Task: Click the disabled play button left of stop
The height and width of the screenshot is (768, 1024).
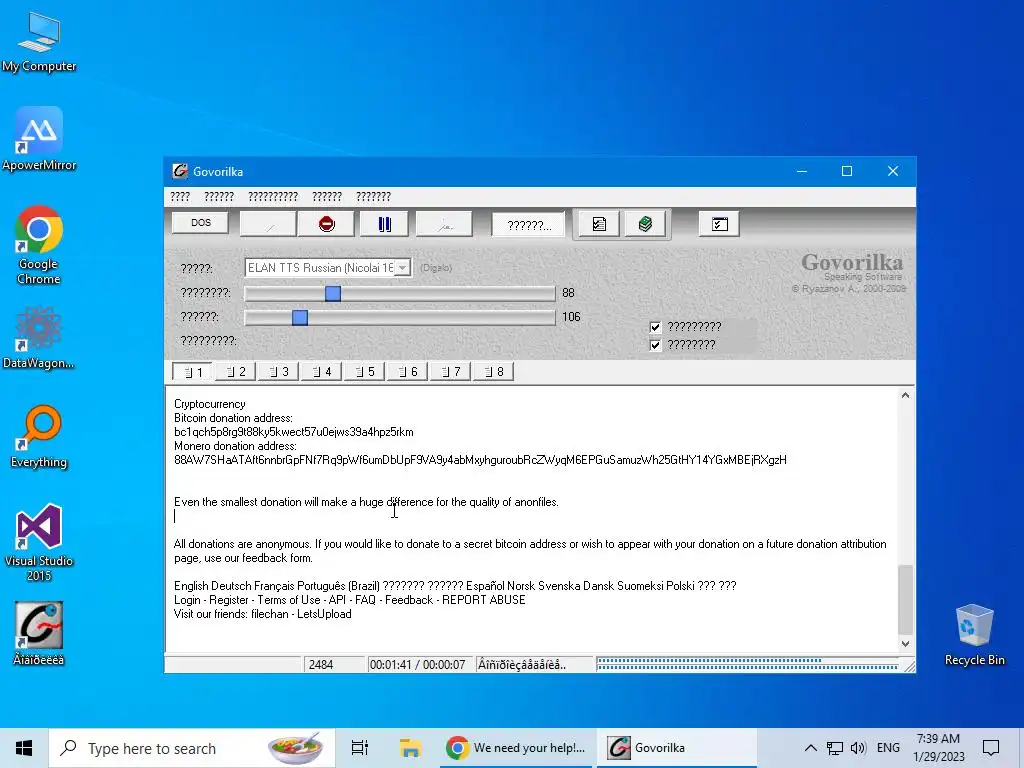Action: tap(268, 224)
